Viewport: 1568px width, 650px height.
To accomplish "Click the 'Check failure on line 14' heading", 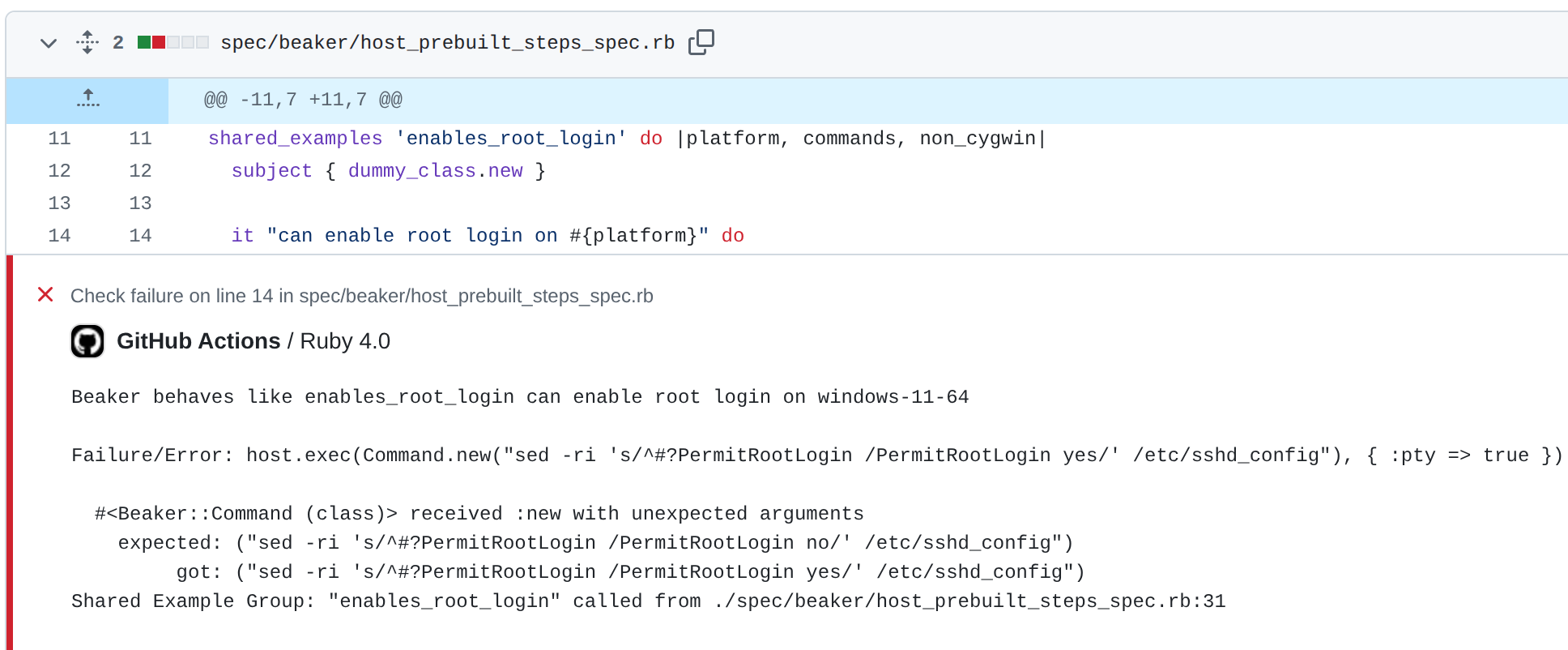I will (361, 296).
